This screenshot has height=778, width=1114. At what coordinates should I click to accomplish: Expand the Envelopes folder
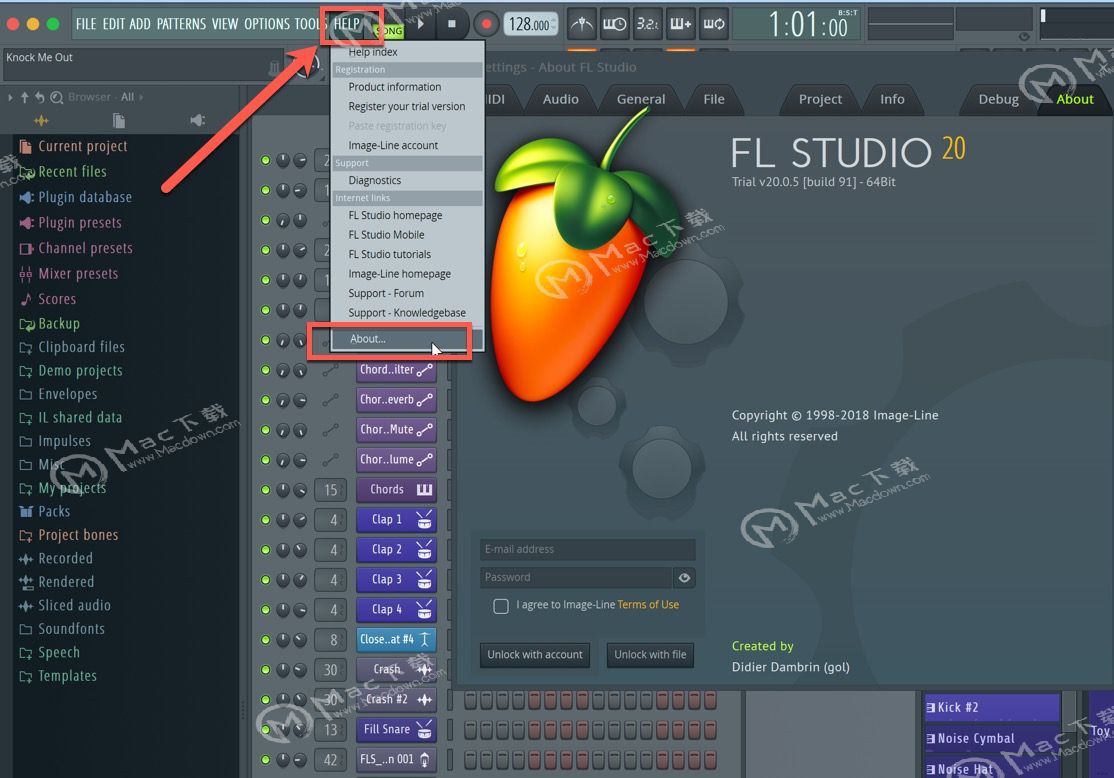pyautogui.click(x=58, y=394)
